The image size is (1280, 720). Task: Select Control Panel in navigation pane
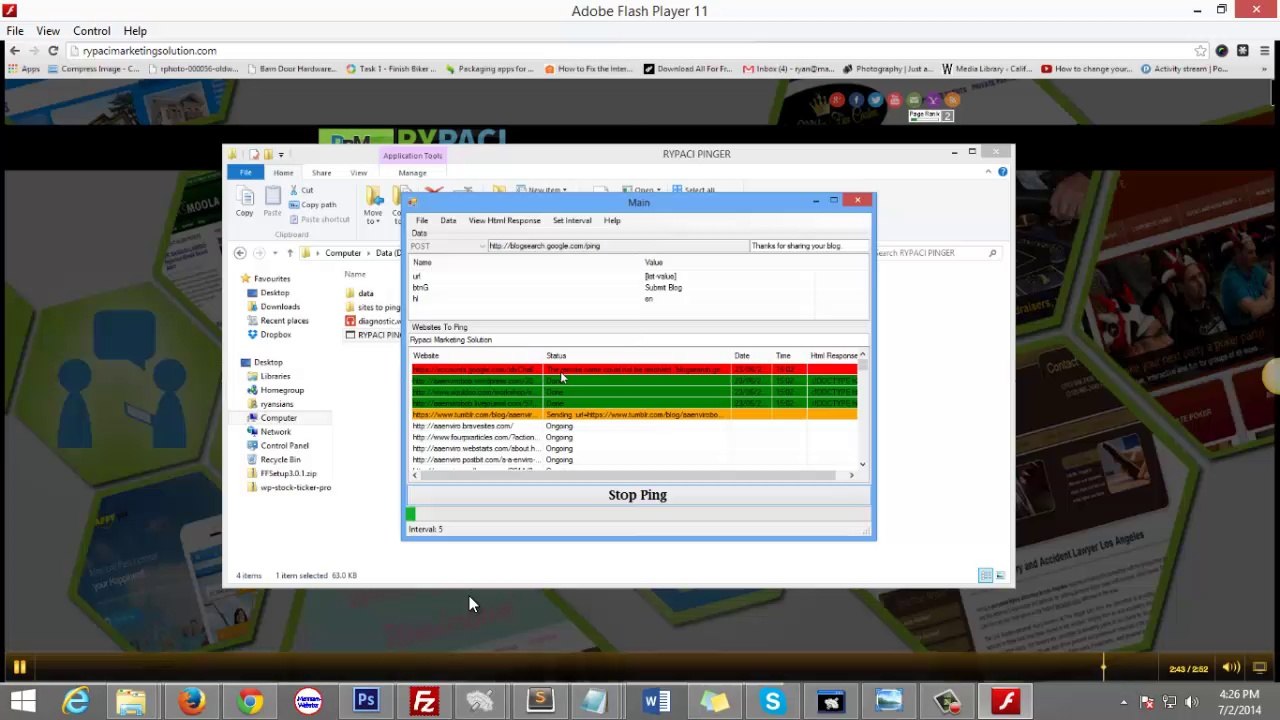point(284,446)
